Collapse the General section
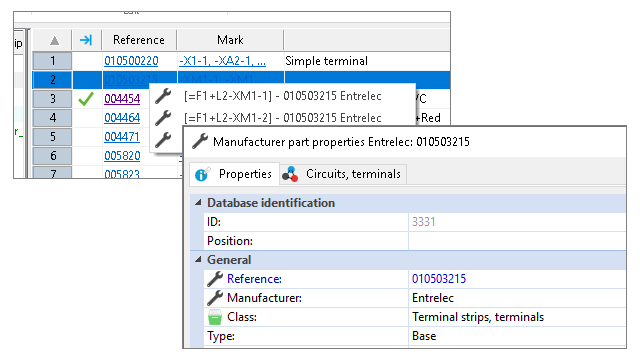Viewport: 640px width, 360px height. coord(198,260)
